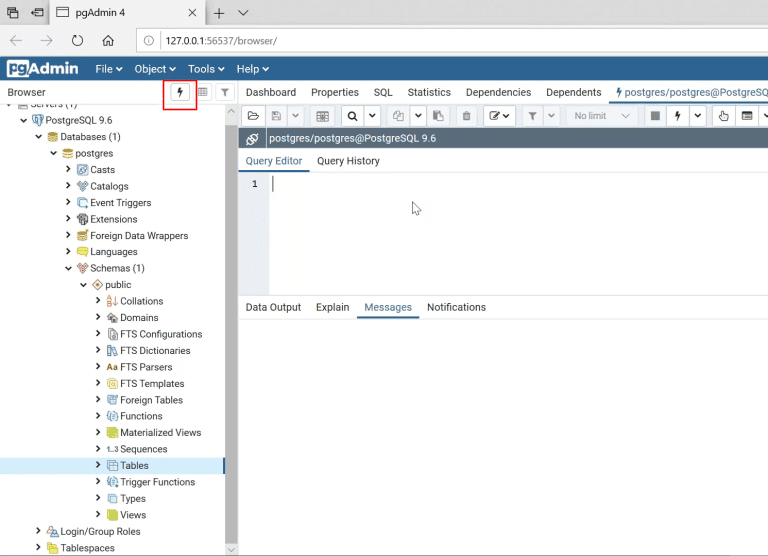Switch to the Data Output tab
Screen dimensions: 768x556
(273, 307)
